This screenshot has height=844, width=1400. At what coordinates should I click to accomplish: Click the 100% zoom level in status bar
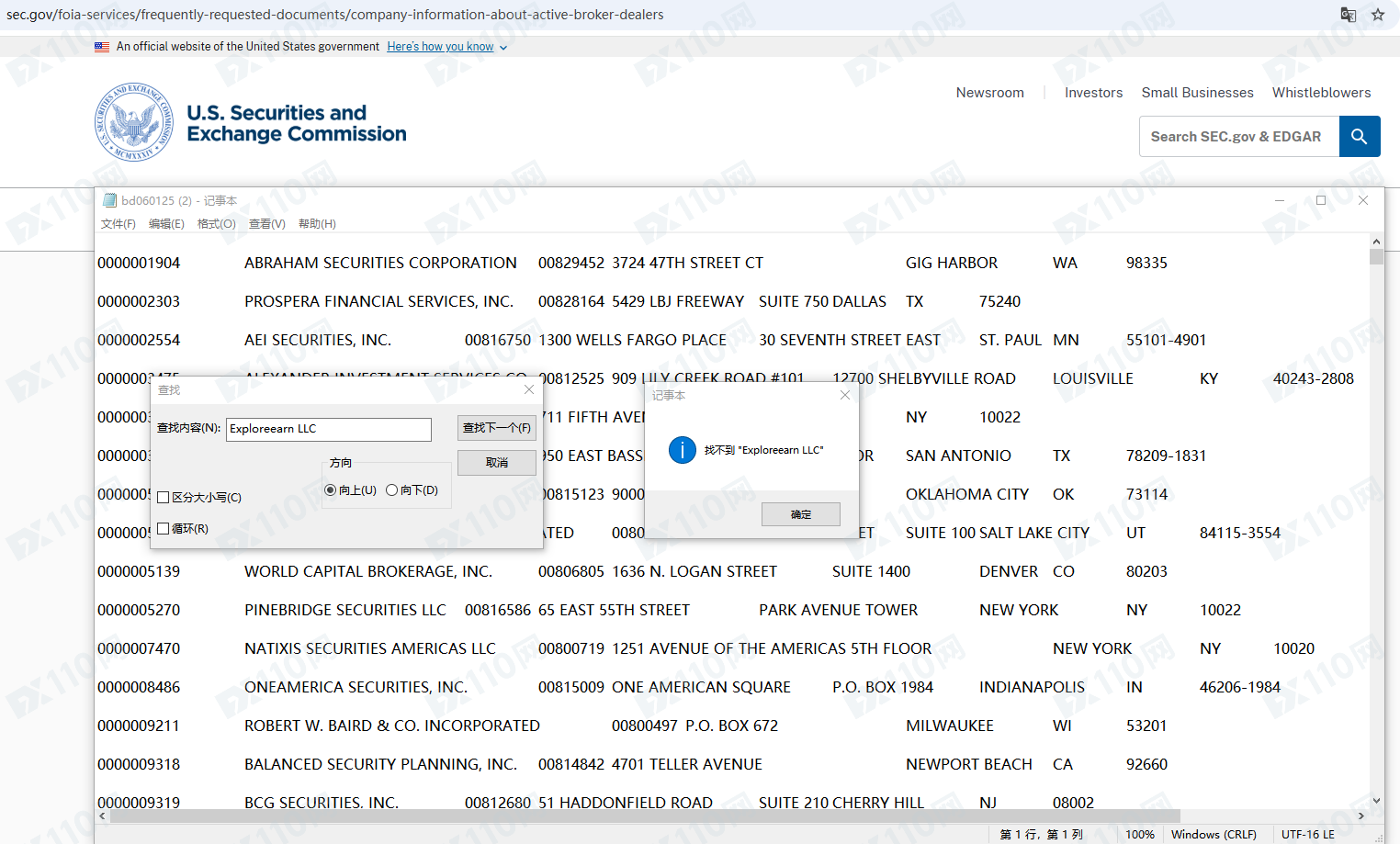coord(1140,835)
